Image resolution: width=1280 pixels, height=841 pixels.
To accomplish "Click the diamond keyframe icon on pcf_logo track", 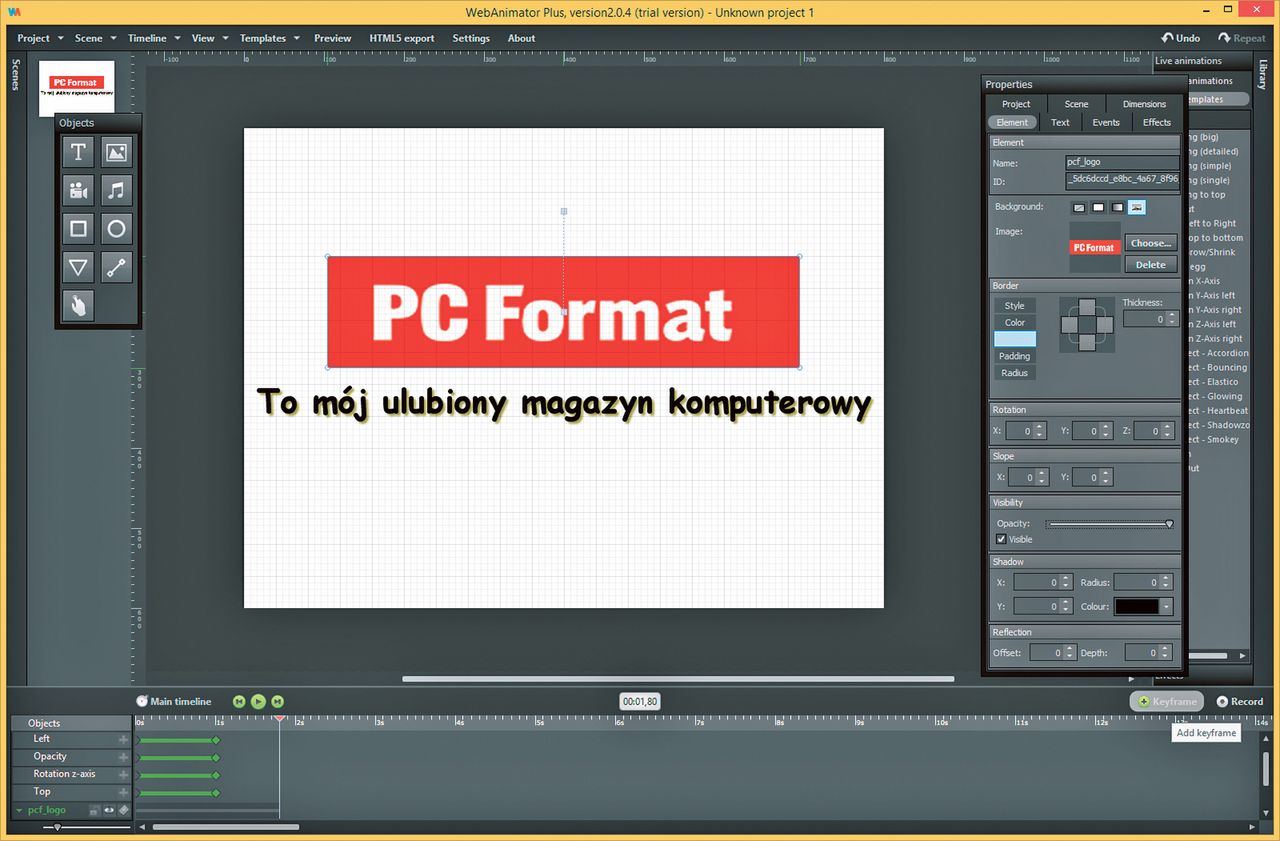I will pos(124,810).
